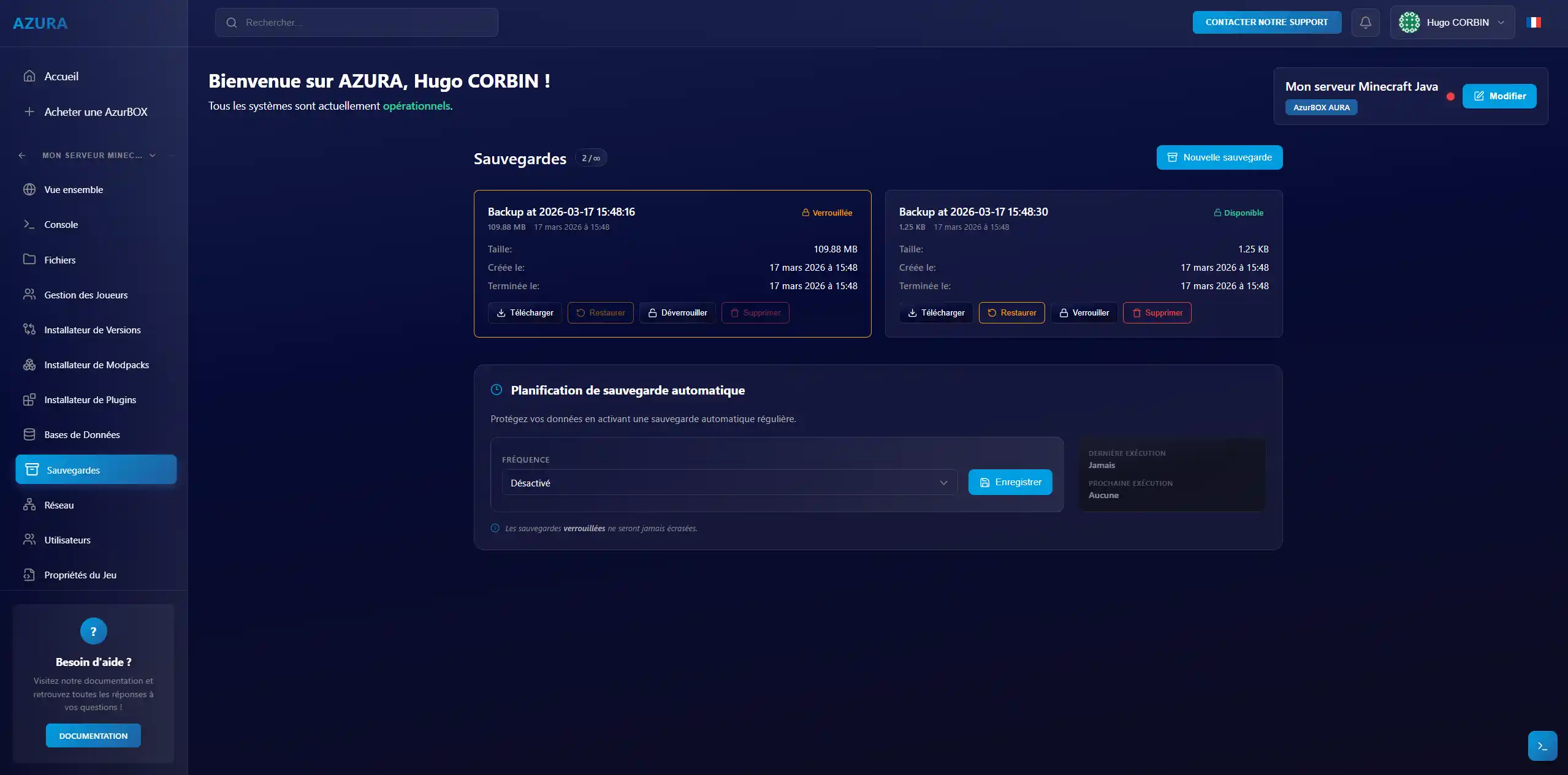Image resolution: width=1568 pixels, height=775 pixels.
Task: Click the DOCUMENTATION button
Action: pyautogui.click(x=93, y=736)
